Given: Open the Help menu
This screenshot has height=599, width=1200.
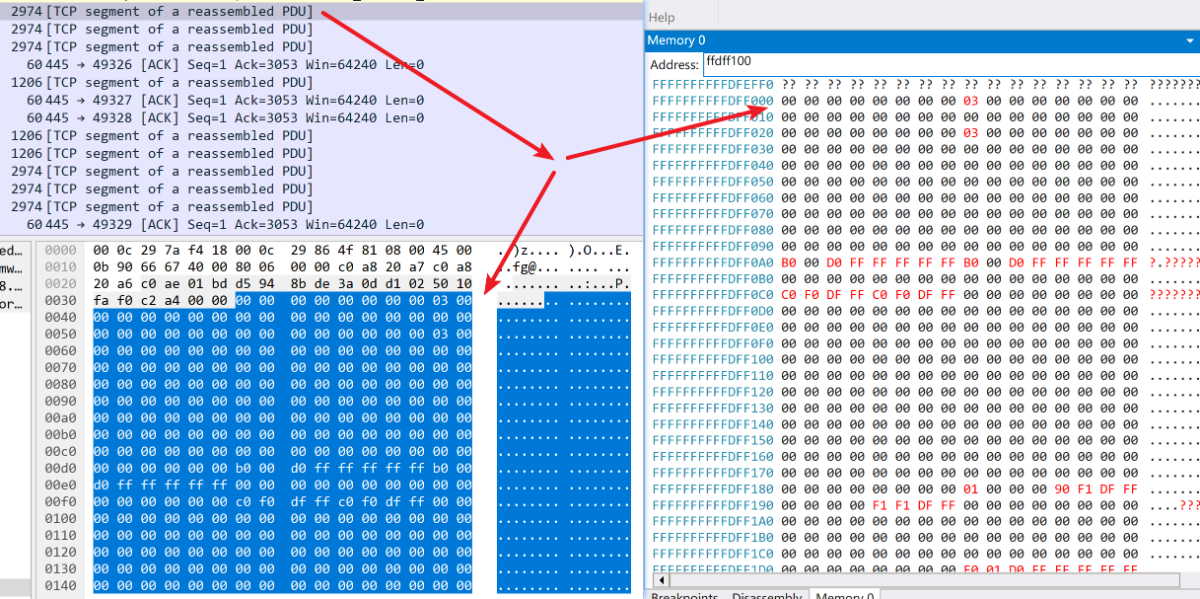Looking at the screenshot, I should tap(661, 18).
